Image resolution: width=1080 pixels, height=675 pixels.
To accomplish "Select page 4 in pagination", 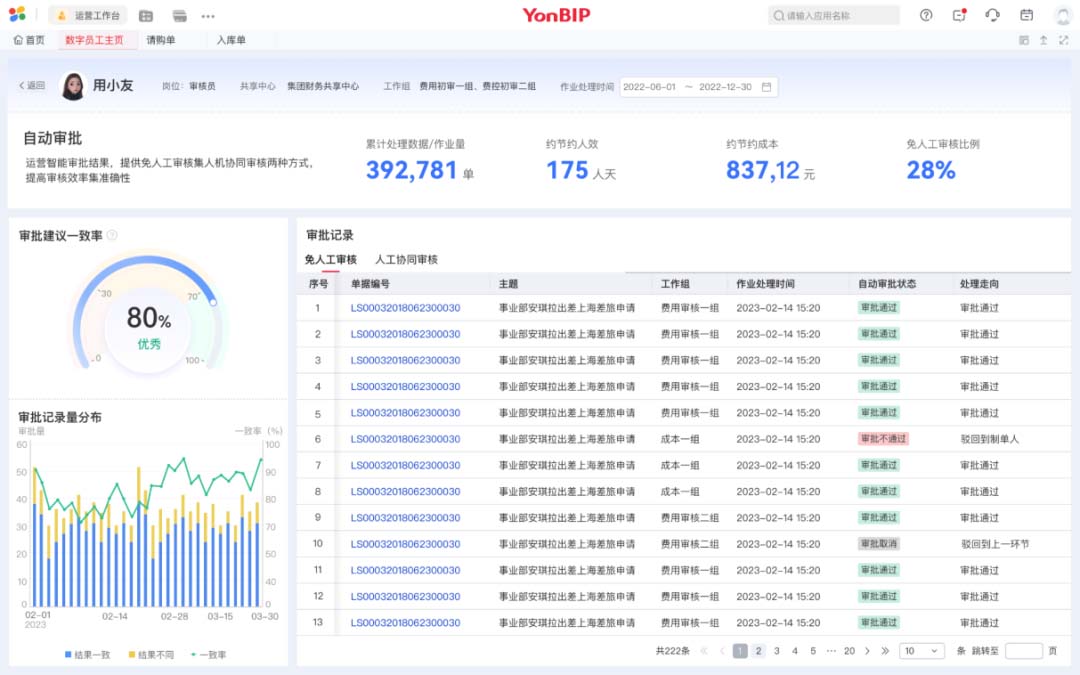I will click(795, 651).
